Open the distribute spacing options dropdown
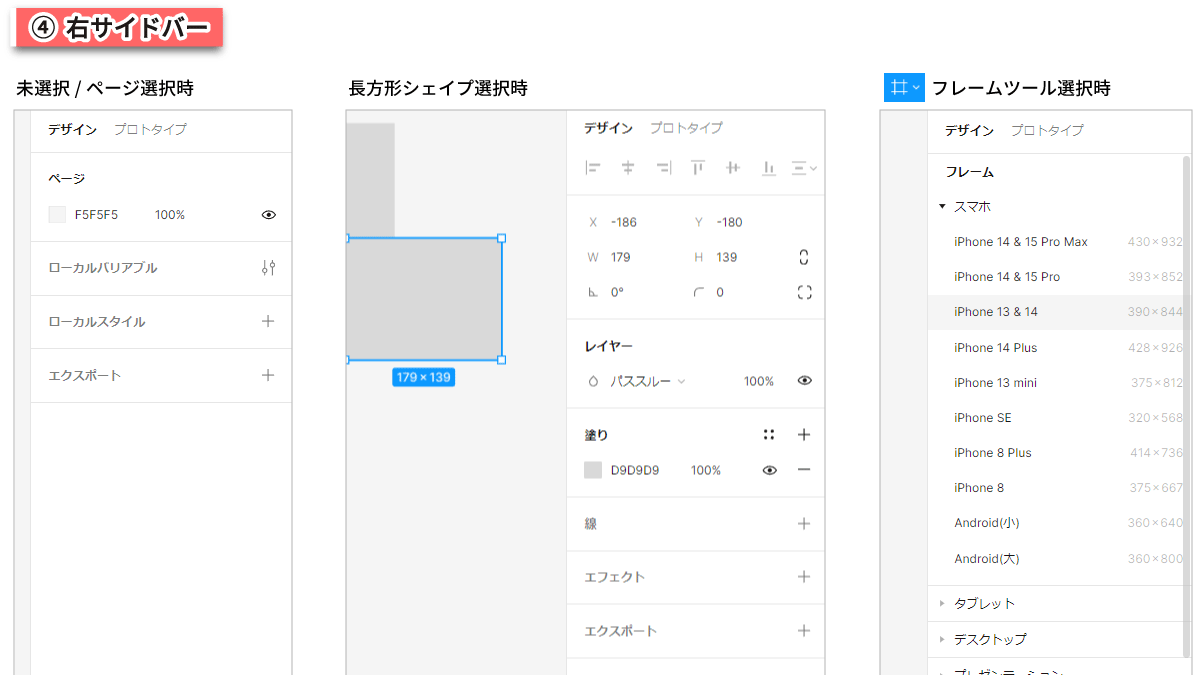Screen dimensions: 1200x675 [804, 168]
